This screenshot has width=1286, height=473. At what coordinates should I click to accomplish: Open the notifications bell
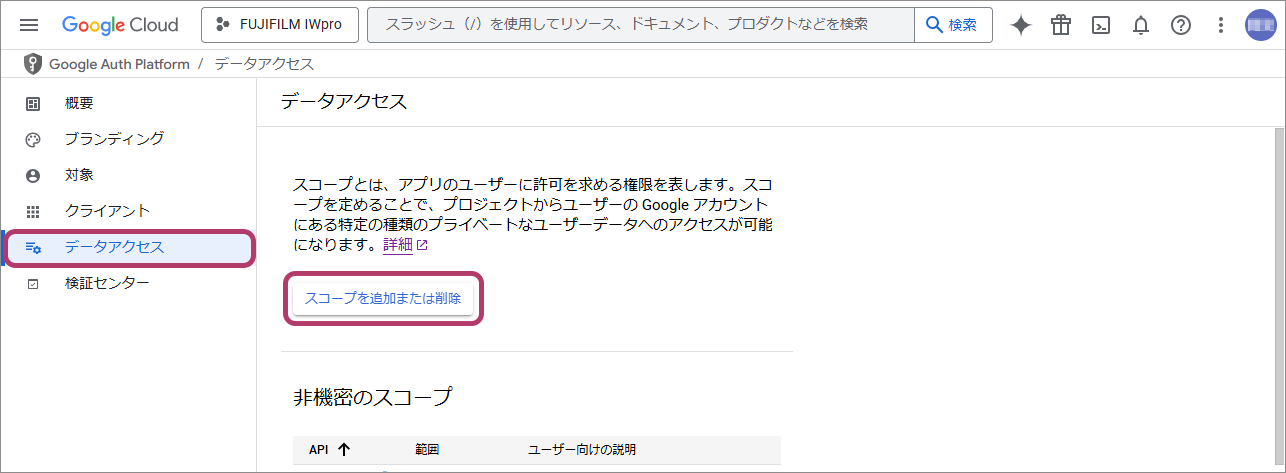1140,26
